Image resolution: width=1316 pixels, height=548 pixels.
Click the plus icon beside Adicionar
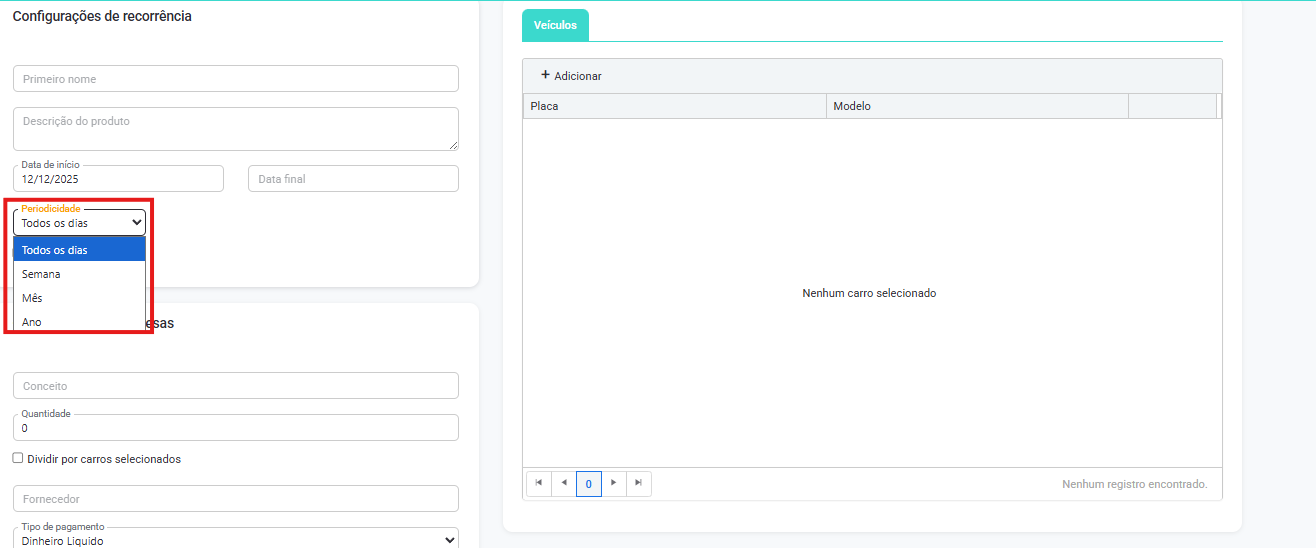coord(545,75)
